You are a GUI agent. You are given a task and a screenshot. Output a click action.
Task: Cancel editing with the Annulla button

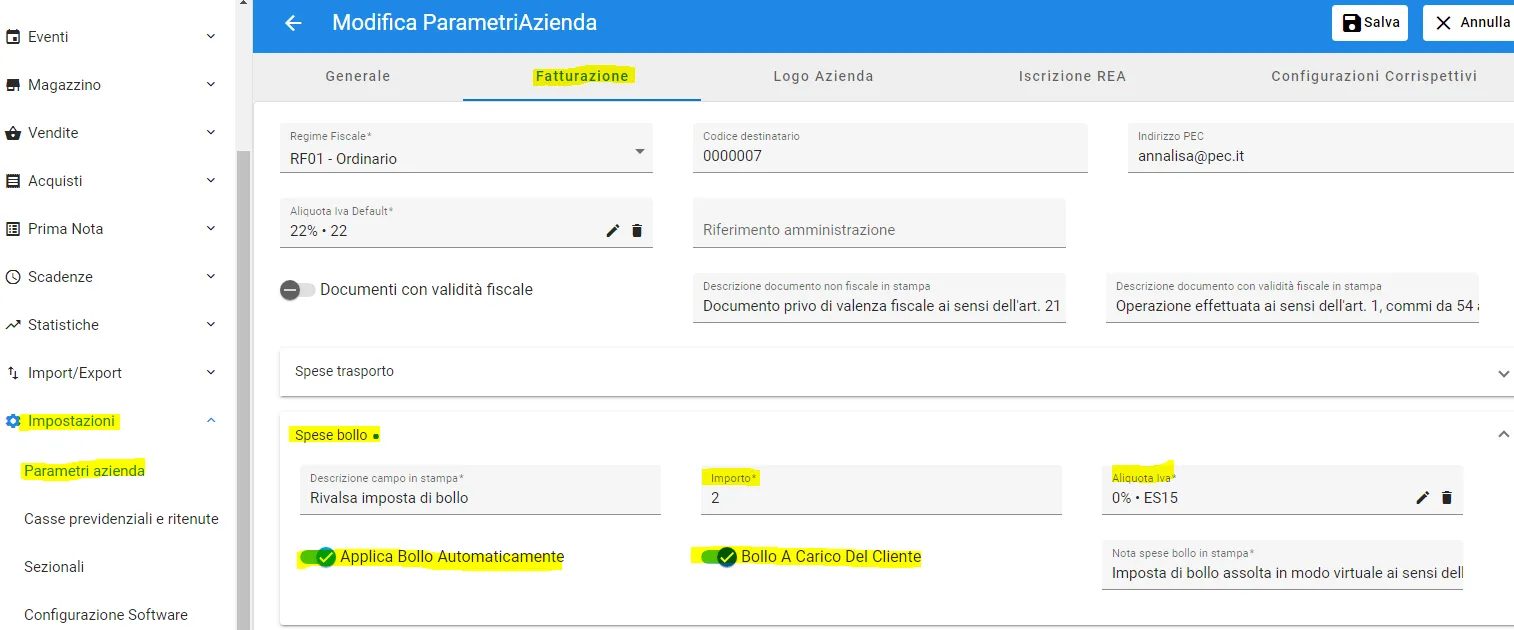[1470, 23]
